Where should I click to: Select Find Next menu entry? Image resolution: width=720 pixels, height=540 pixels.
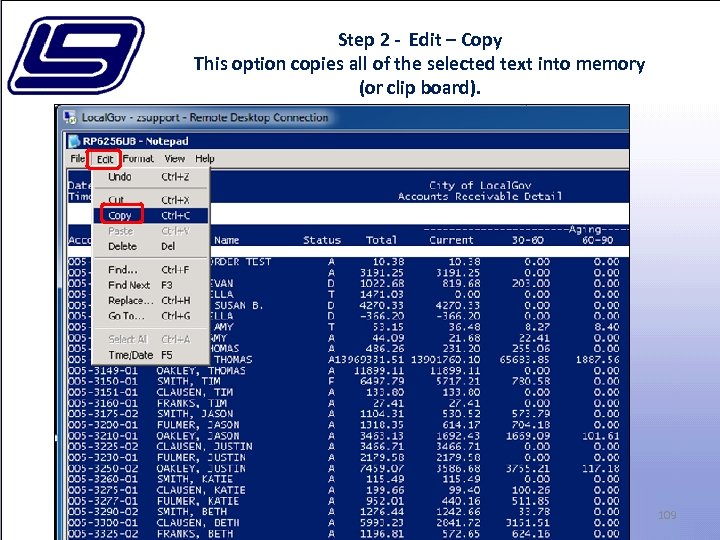click(x=150, y=285)
